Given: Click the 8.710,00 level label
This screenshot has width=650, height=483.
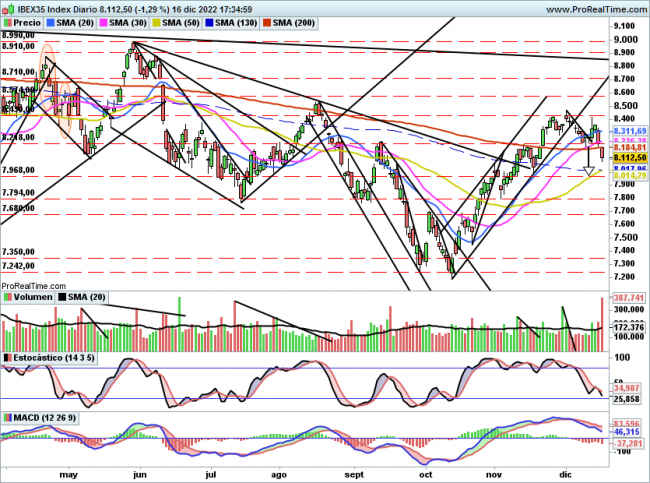Looking at the screenshot, I should [18, 72].
